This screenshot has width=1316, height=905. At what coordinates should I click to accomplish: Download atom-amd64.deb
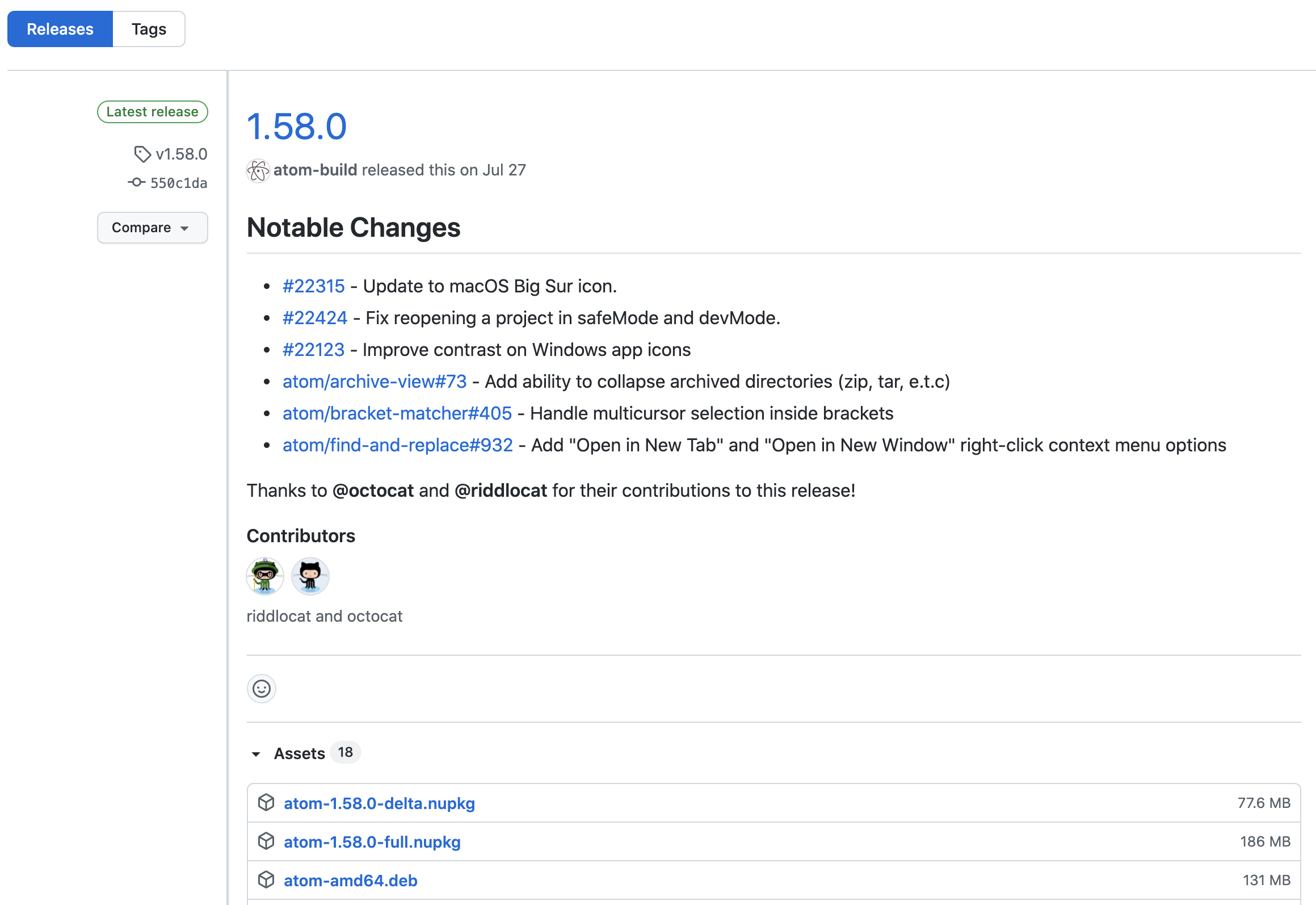pos(351,881)
